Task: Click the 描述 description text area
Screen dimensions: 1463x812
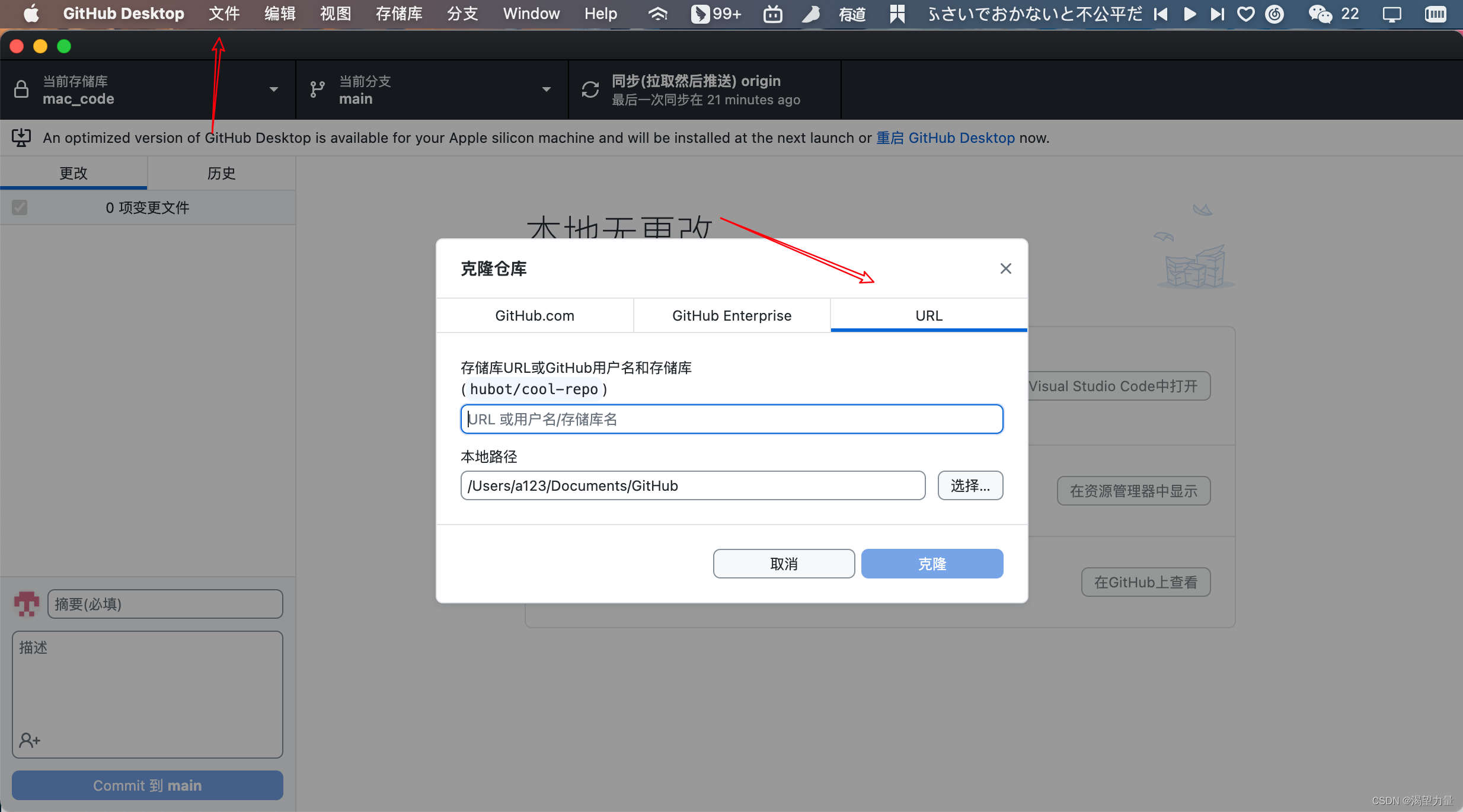Action: pos(148,694)
